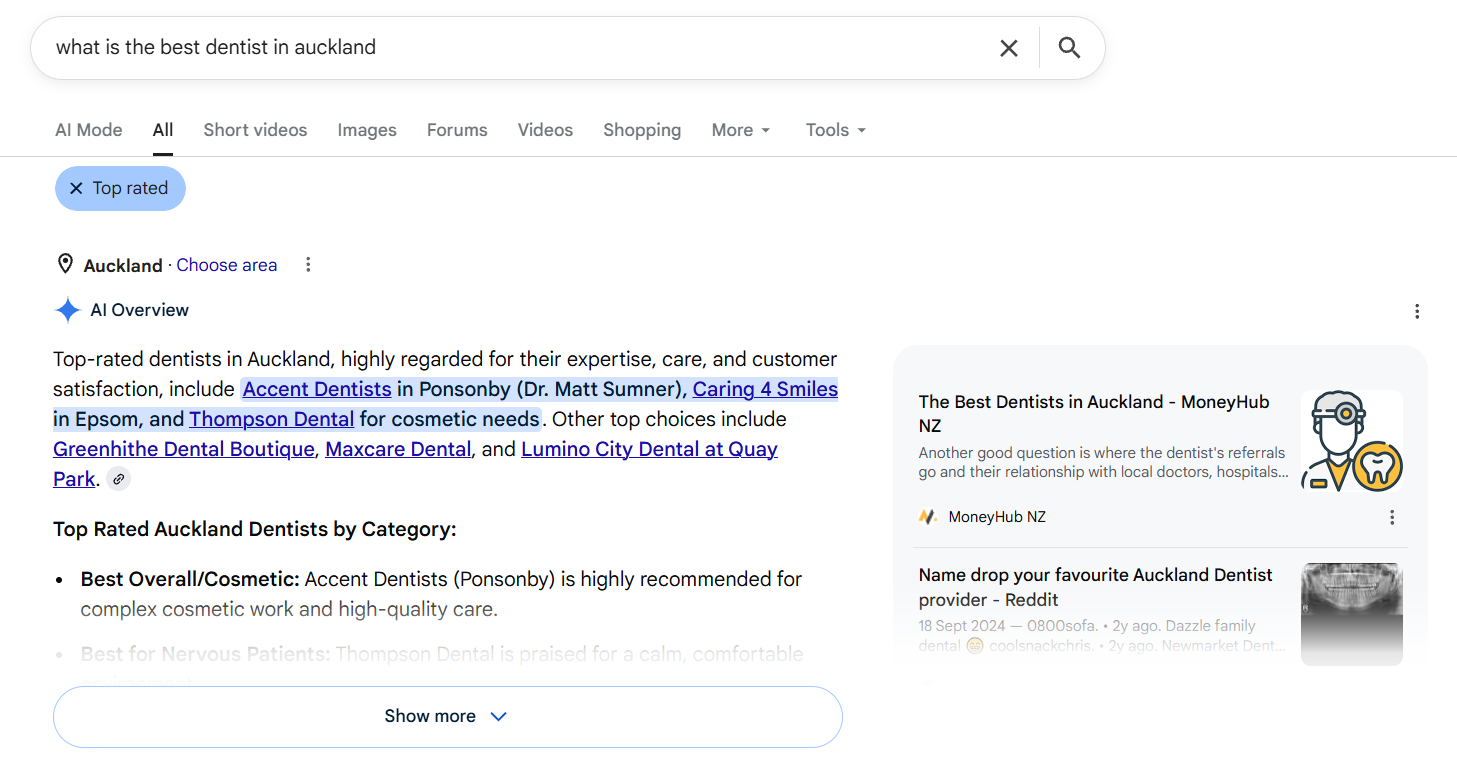This screenshot has height=769, width=1457.
Task: Click the dentist illustration thumbnail
Action: pos(1352,441)
